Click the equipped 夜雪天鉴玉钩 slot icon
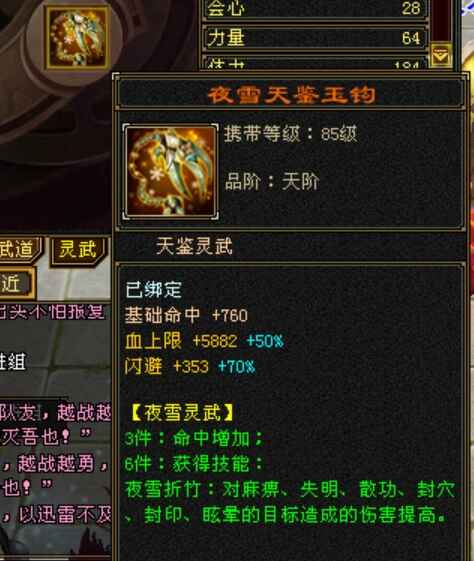474x561 pixels. pyautogui.click(x=77, y=38)
